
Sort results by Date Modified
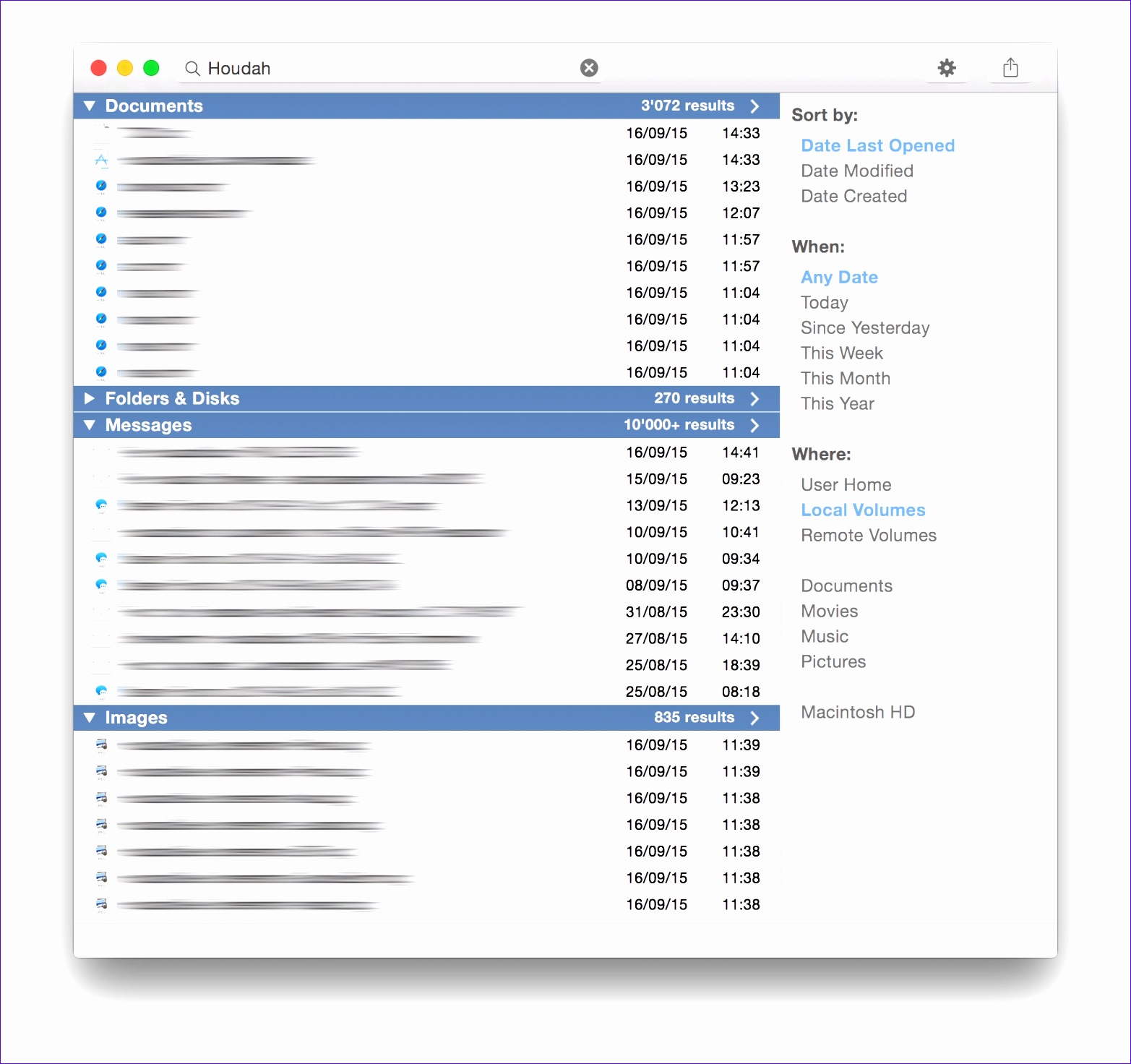(x=857, y=171)
